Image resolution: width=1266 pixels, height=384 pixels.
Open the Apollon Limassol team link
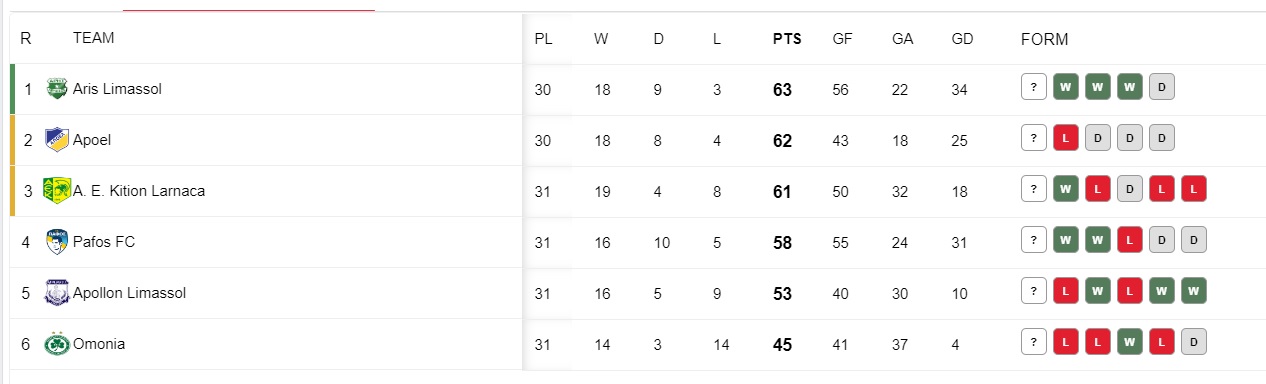(130, 293)
